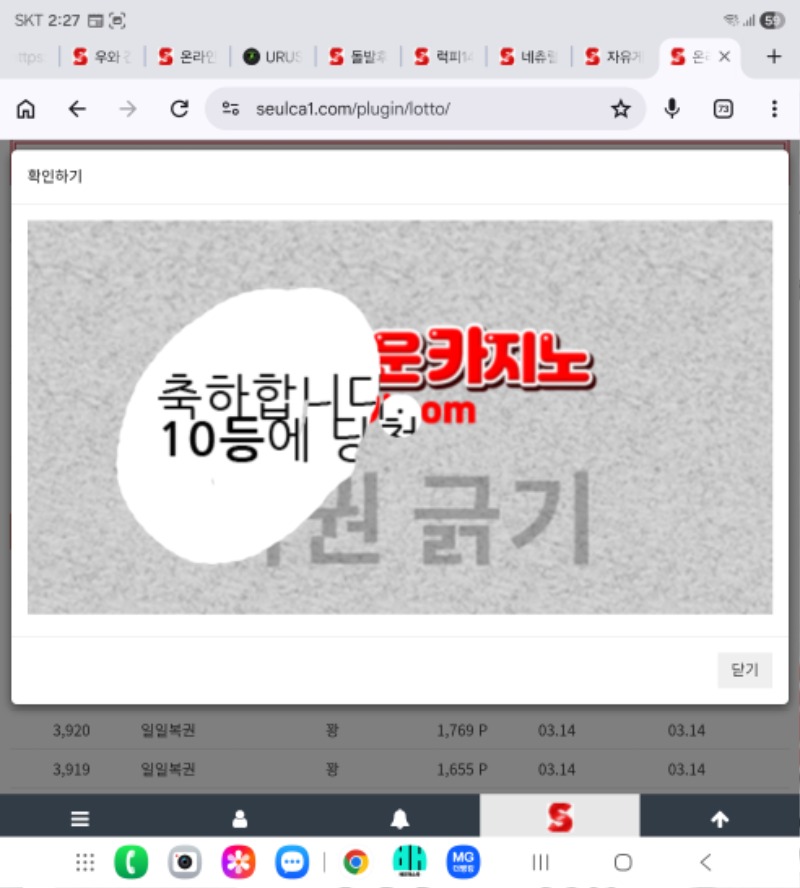The width and height of the screenshot is (800, 888).
Task: Reload the current page
Action: [179, 109]
